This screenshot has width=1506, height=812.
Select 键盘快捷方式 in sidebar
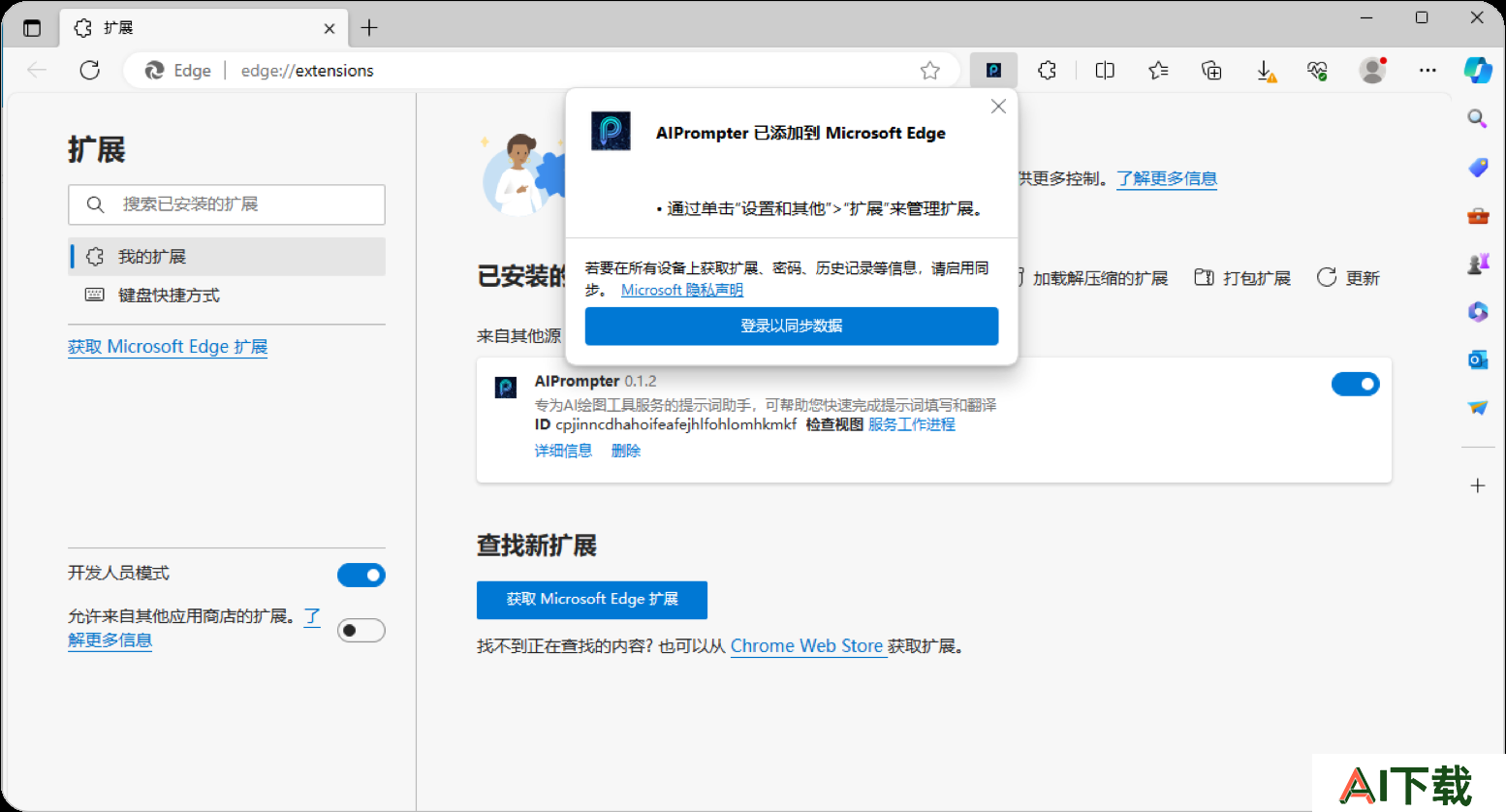pyautogui.click(x=227, y=296)
